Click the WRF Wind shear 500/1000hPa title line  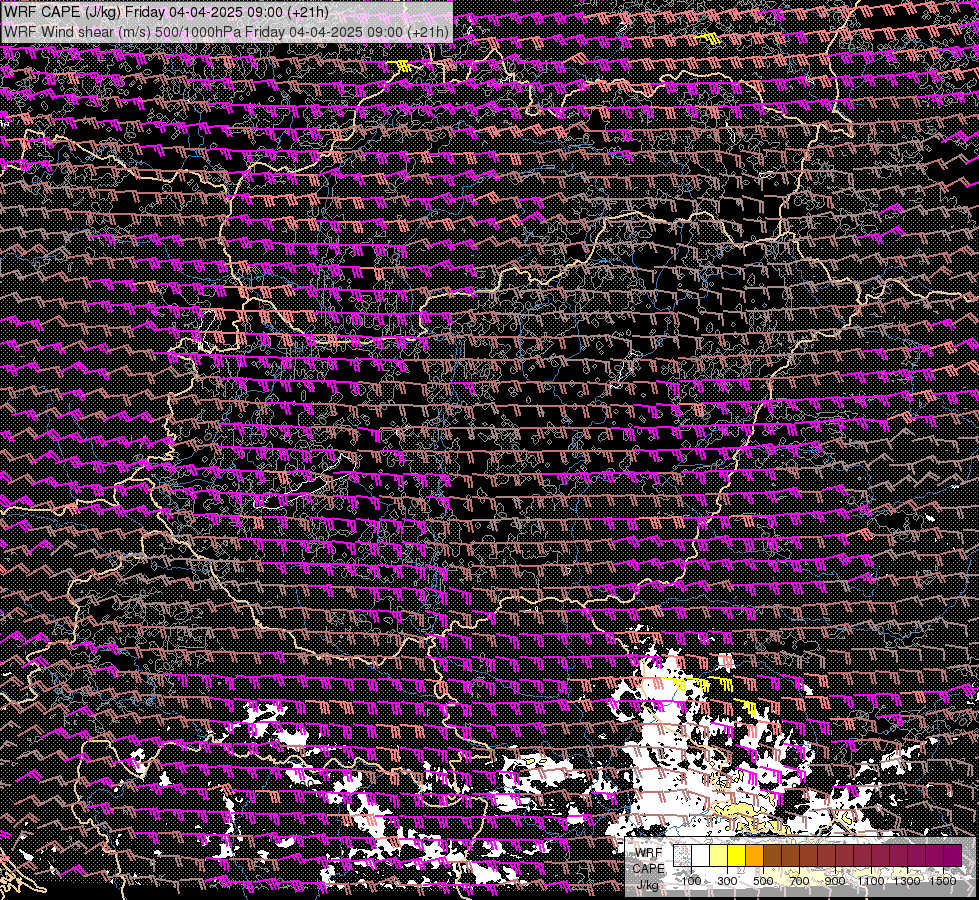pyautogui.click(x=226, y=31)
